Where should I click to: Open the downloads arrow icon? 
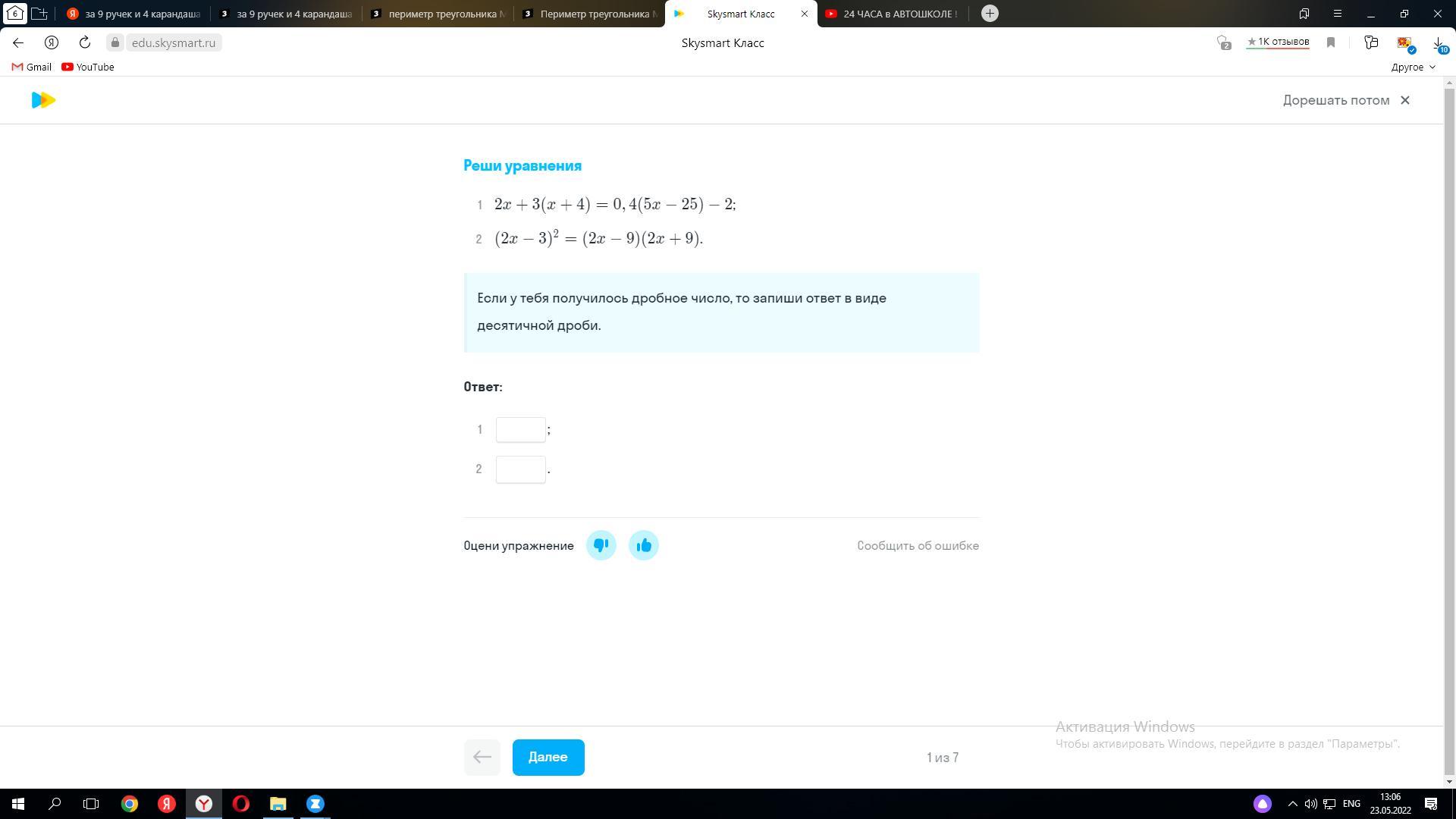pos(1438,42)
